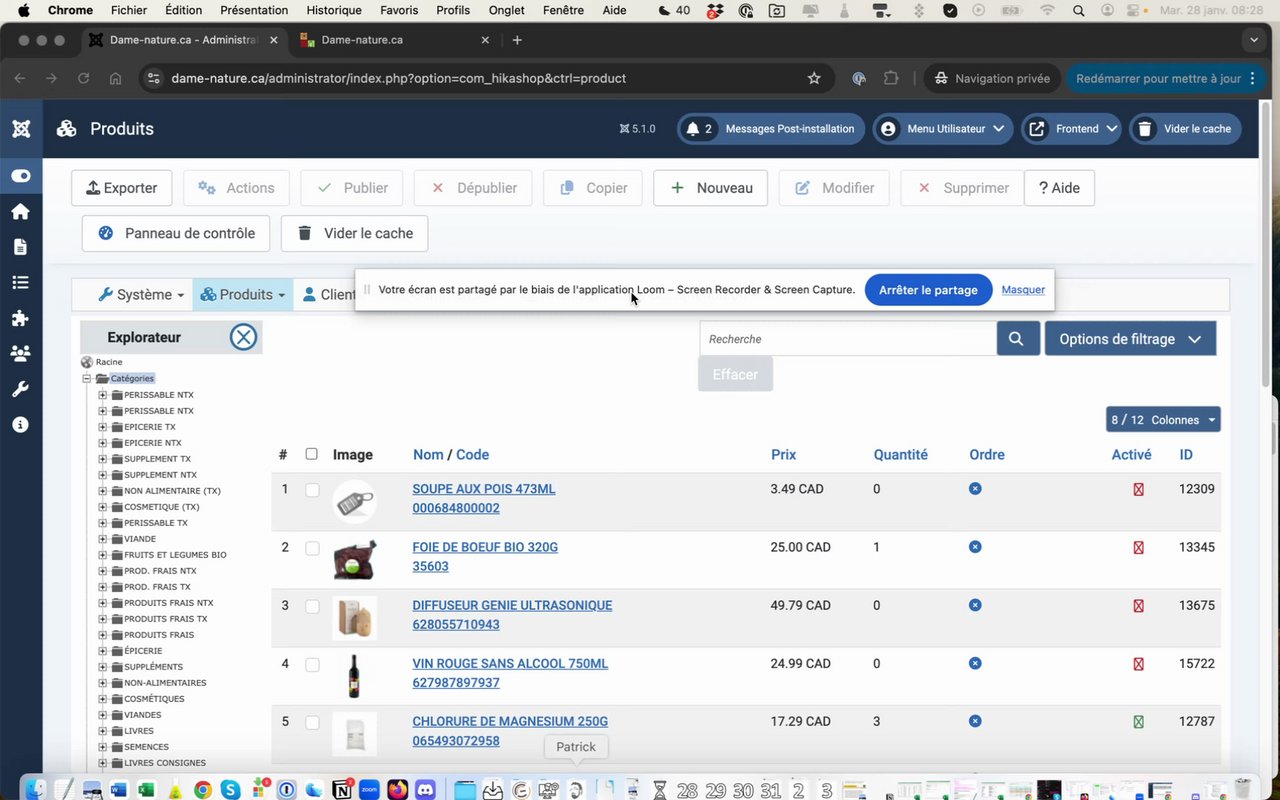1280x800 pixels.
Task: Open the Home dashboard sidebar icon
Action: click(x=20, y=212)
